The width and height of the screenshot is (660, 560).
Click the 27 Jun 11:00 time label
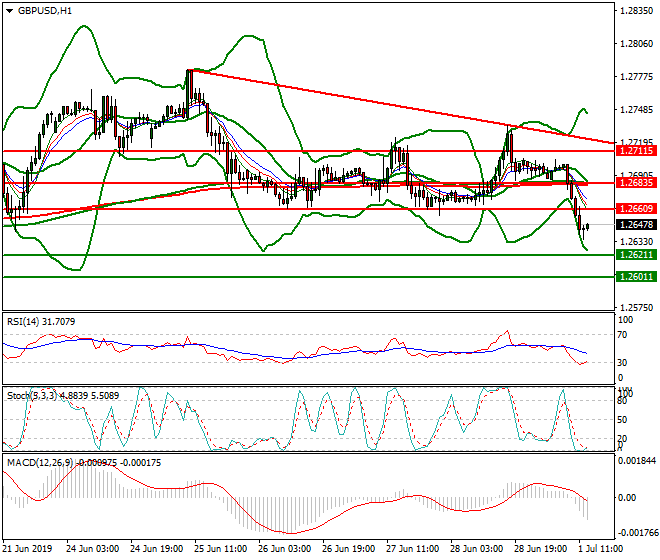[x=412, y=549]
